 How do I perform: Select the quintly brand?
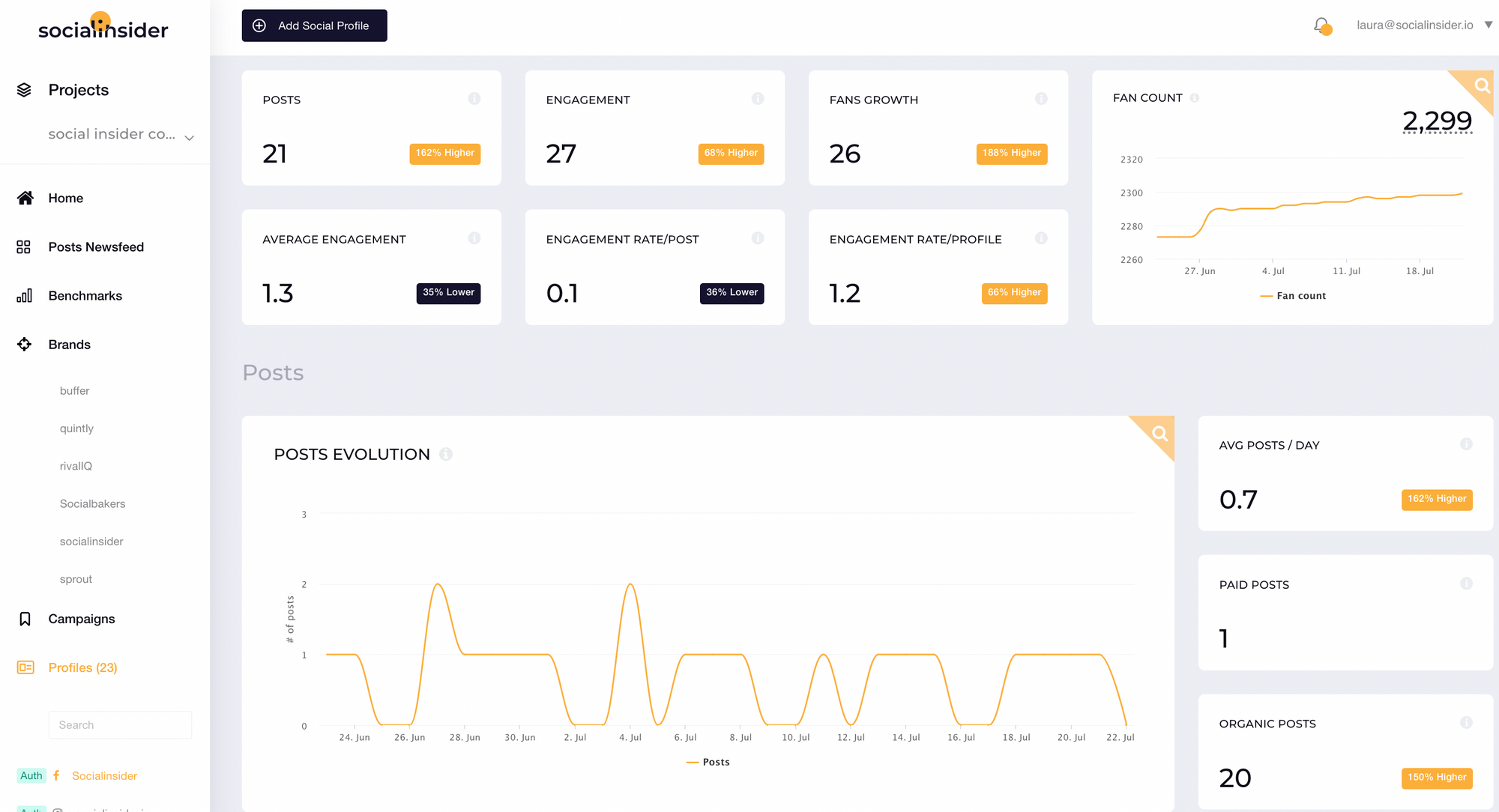(x=77, y=428)
